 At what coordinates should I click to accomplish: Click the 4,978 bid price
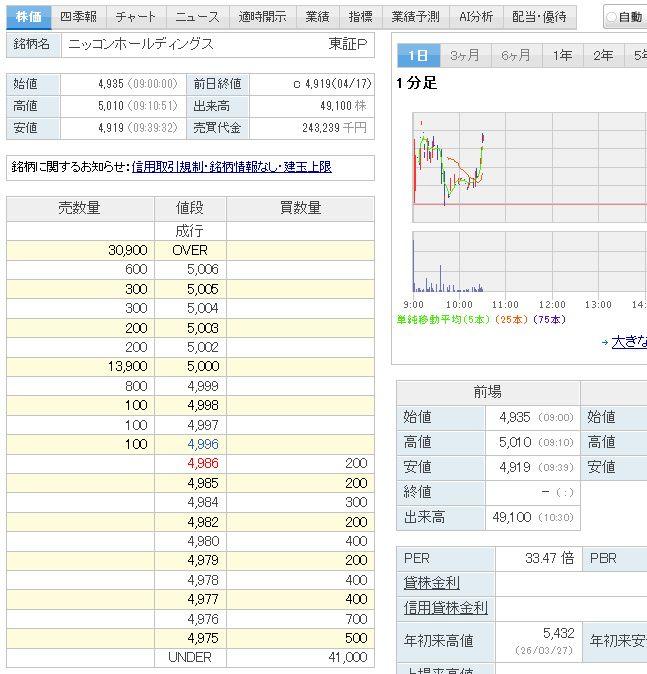[202, 580]
